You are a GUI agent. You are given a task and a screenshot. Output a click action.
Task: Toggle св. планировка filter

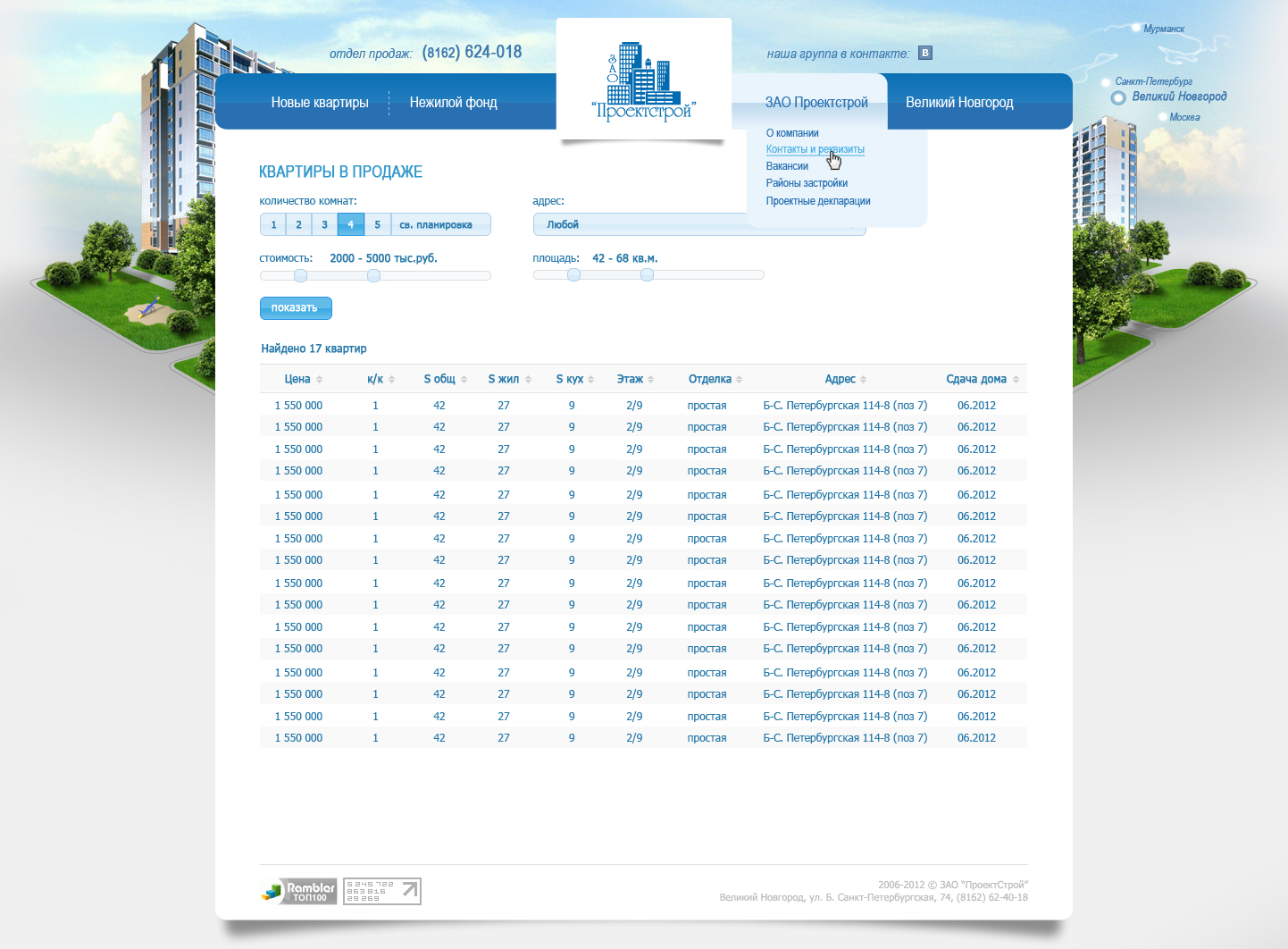[440, 224]
